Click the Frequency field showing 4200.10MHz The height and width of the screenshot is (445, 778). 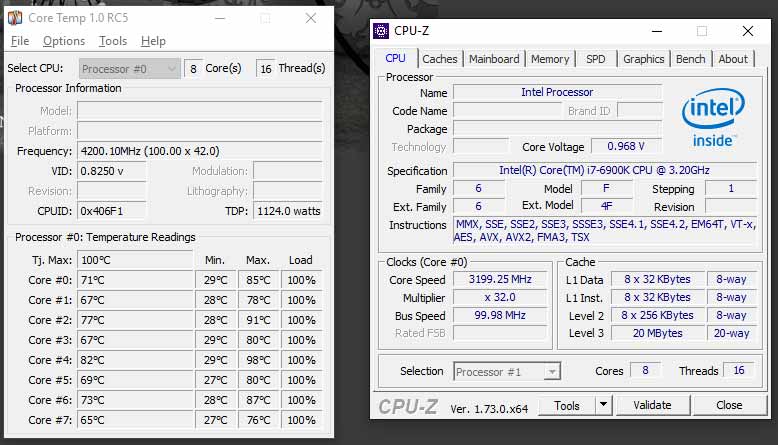(x=199, y=151)
